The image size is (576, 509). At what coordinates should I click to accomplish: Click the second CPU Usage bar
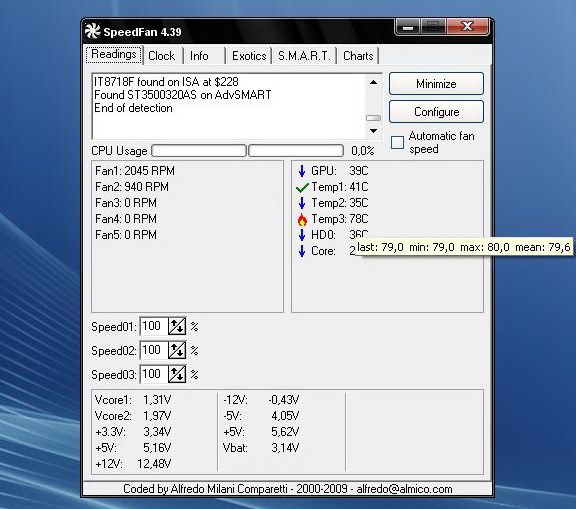tap(296, 151)
